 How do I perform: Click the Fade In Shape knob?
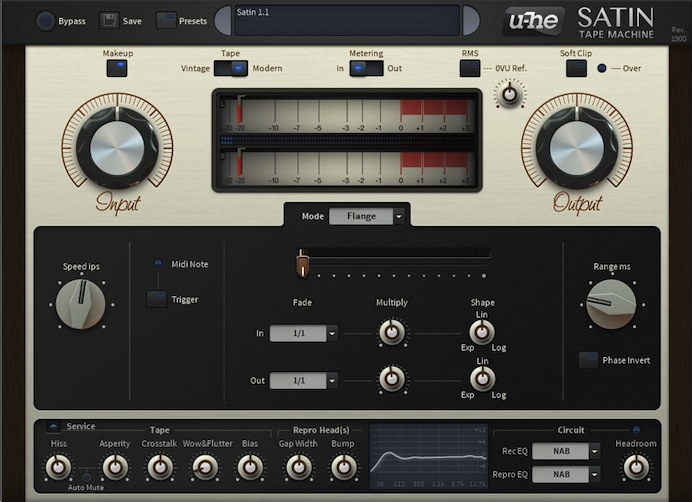pyautogui.click(x=481, y=332)
